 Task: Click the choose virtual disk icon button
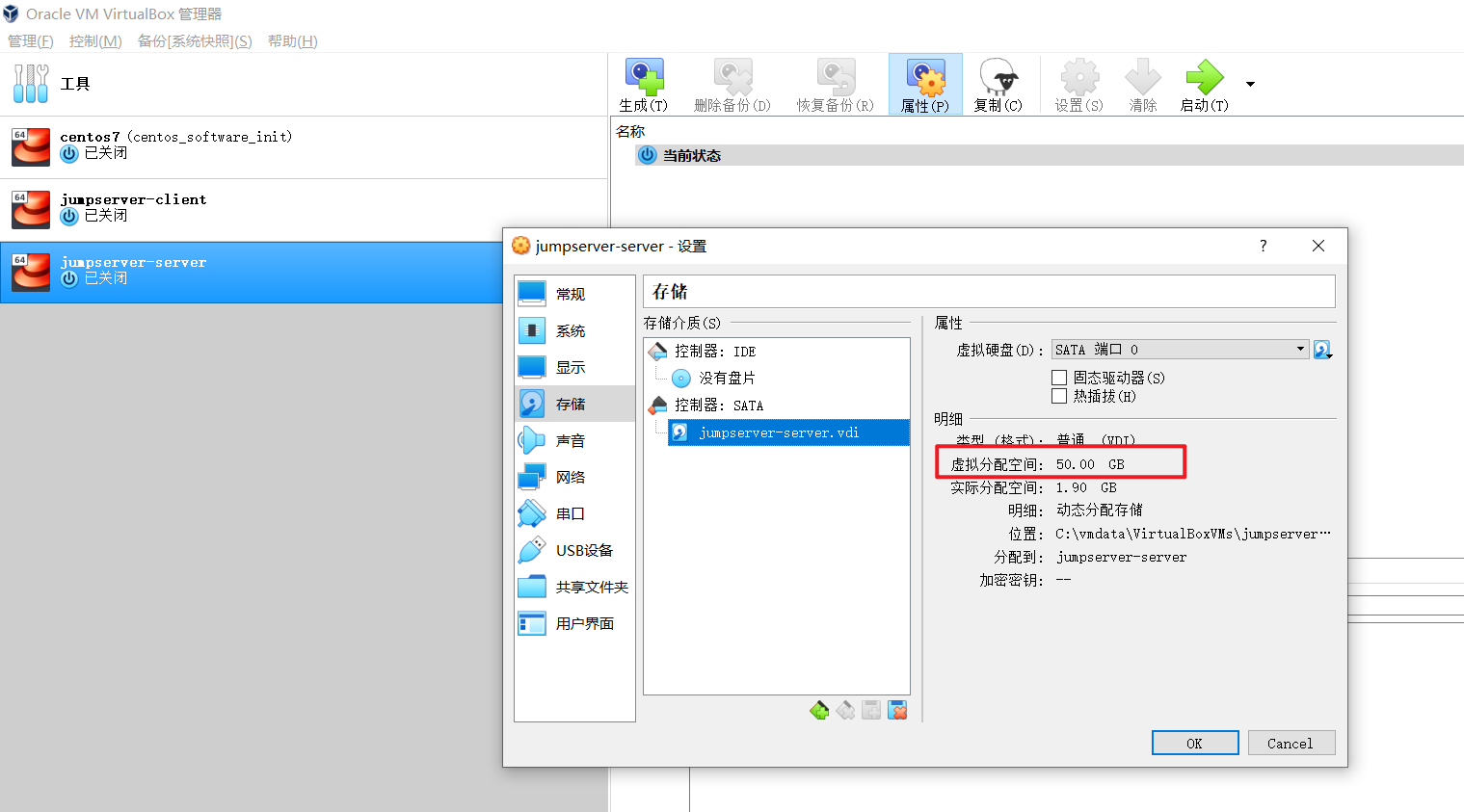point(1322,350)
